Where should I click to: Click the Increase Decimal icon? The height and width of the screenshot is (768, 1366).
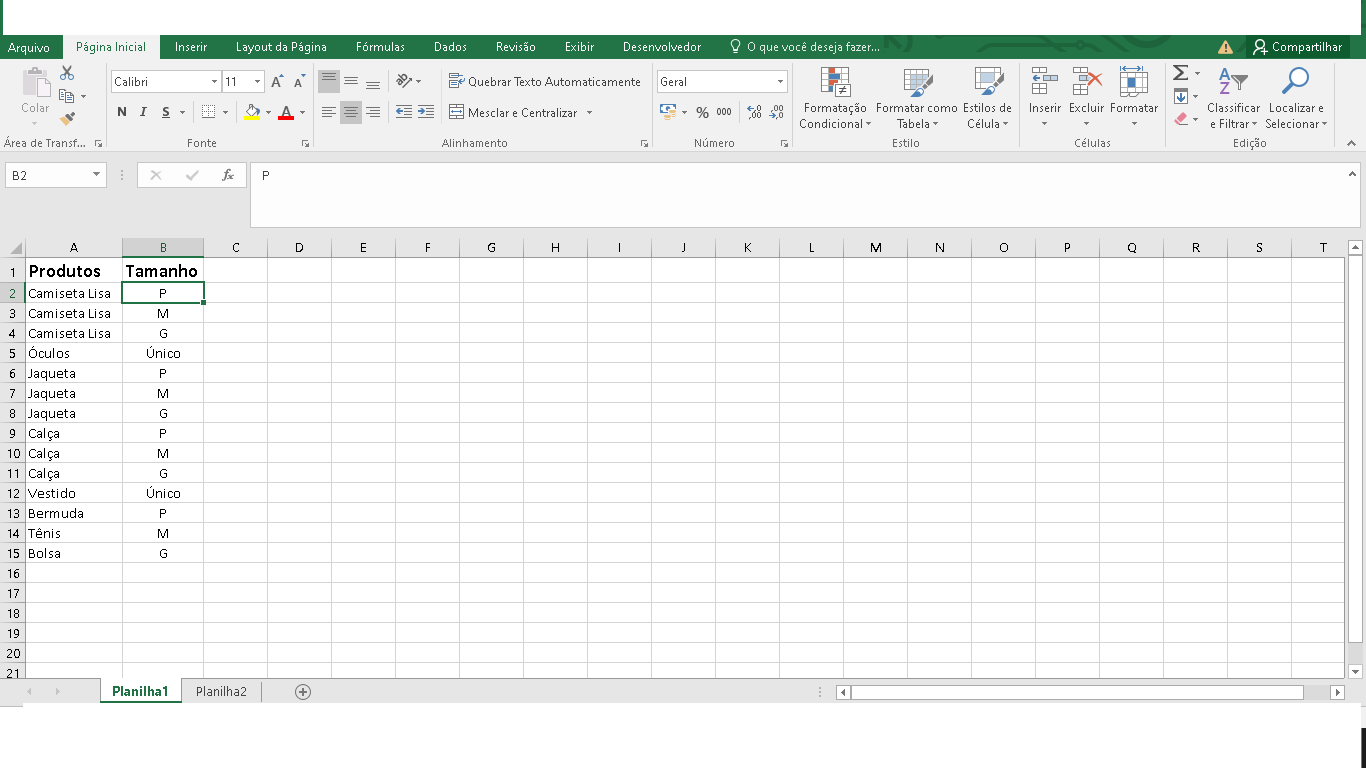tap(754, 112)
